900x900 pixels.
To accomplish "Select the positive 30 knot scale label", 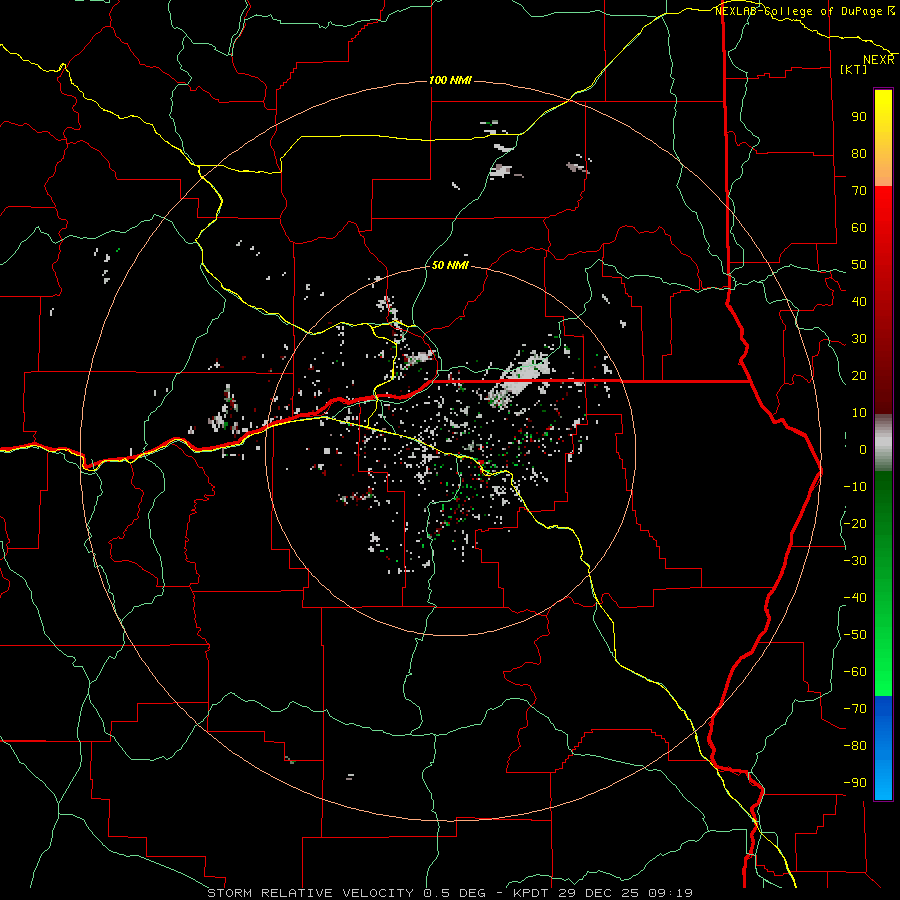I will pos(859,339).
